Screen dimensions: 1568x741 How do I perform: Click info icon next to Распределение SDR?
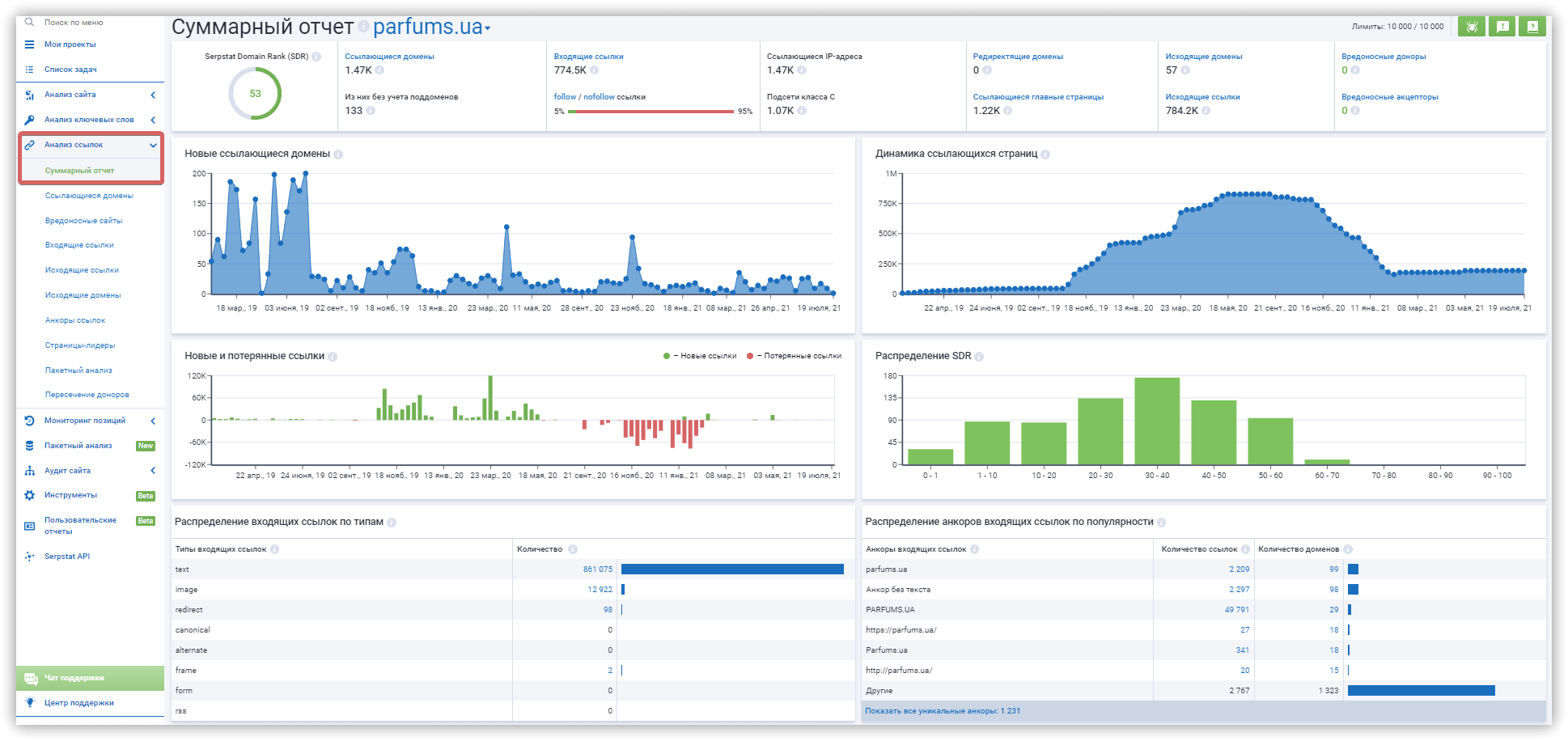(979, 357)
